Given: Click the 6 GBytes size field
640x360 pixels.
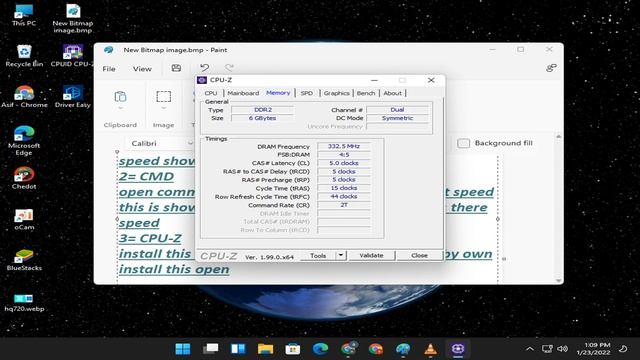Looking at the screenshot, I should point(262,118).
